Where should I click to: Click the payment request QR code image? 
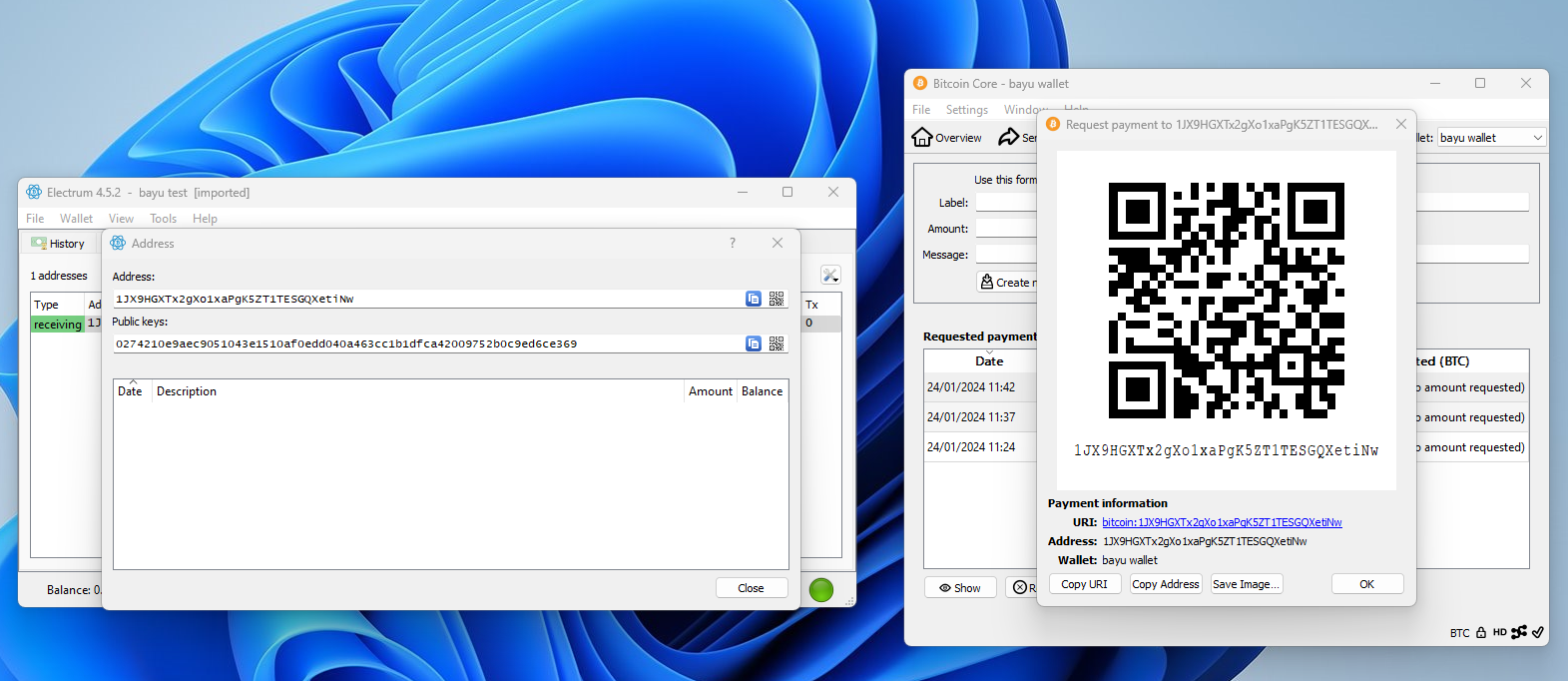tap(1227, 301)
